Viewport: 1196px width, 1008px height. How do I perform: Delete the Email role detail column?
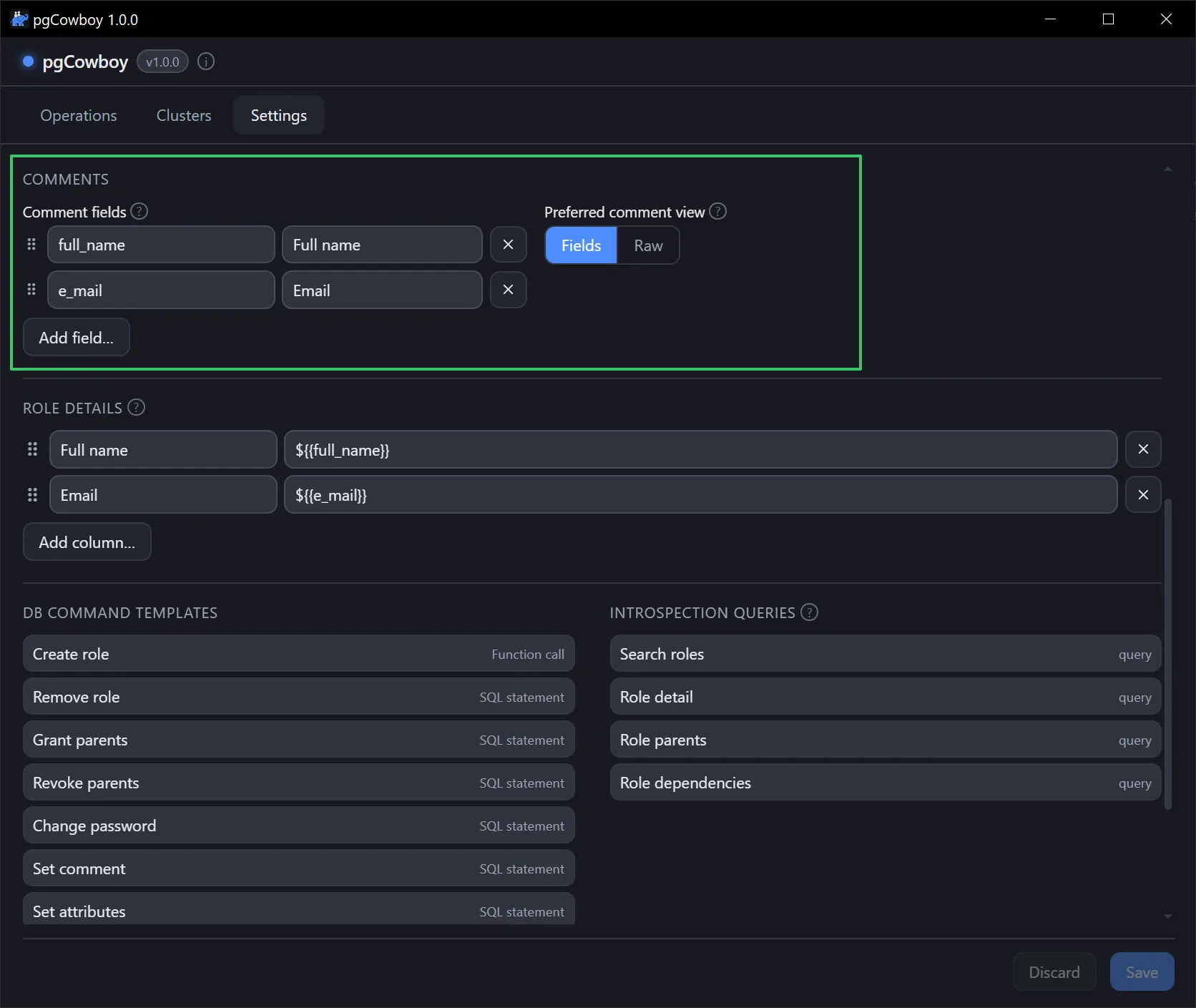1143,494
